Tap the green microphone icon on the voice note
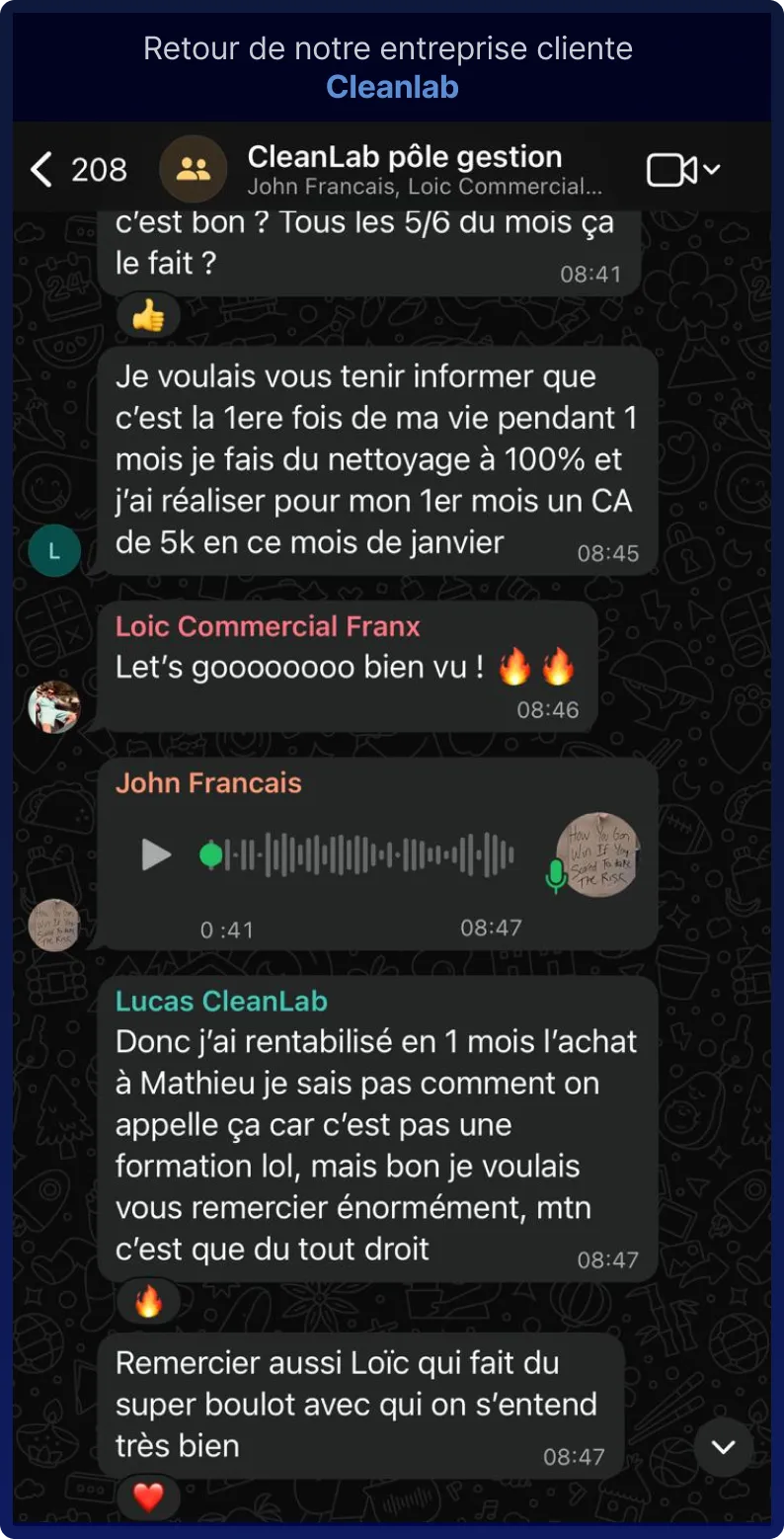 (556, 875)
